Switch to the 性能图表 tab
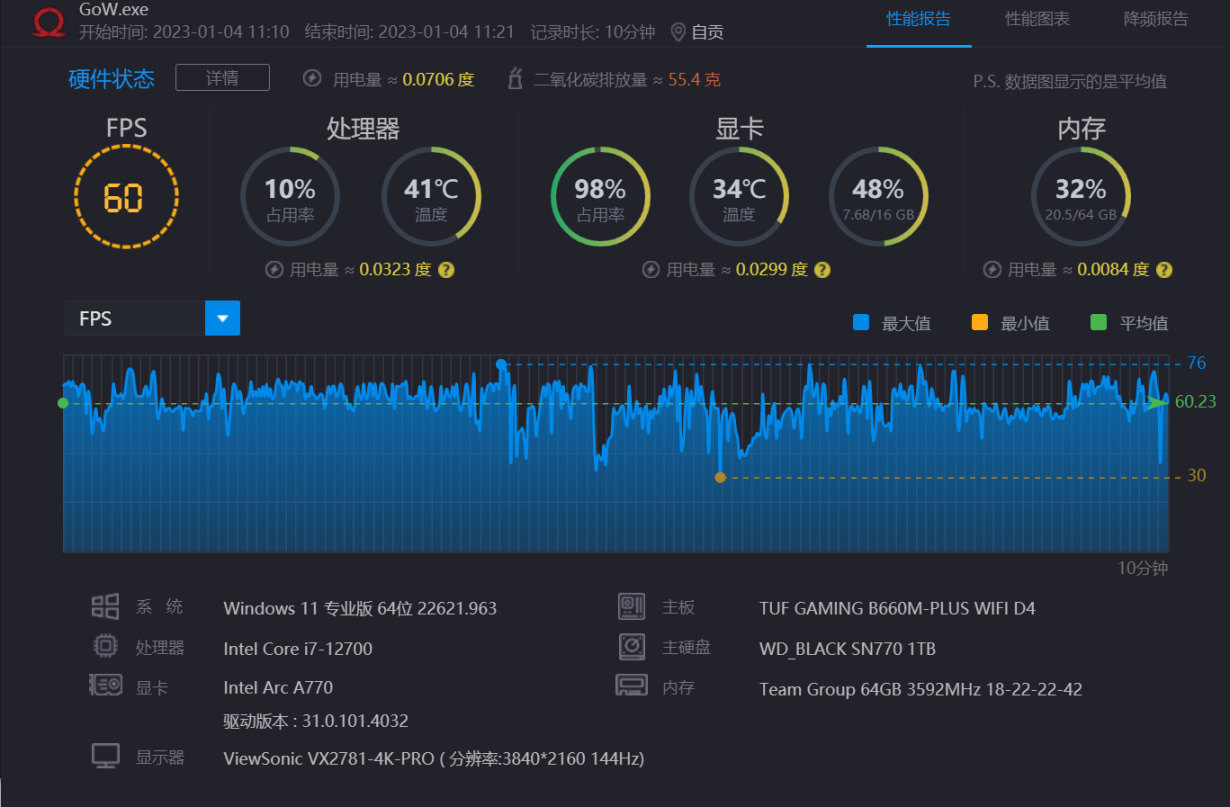 1037,19
